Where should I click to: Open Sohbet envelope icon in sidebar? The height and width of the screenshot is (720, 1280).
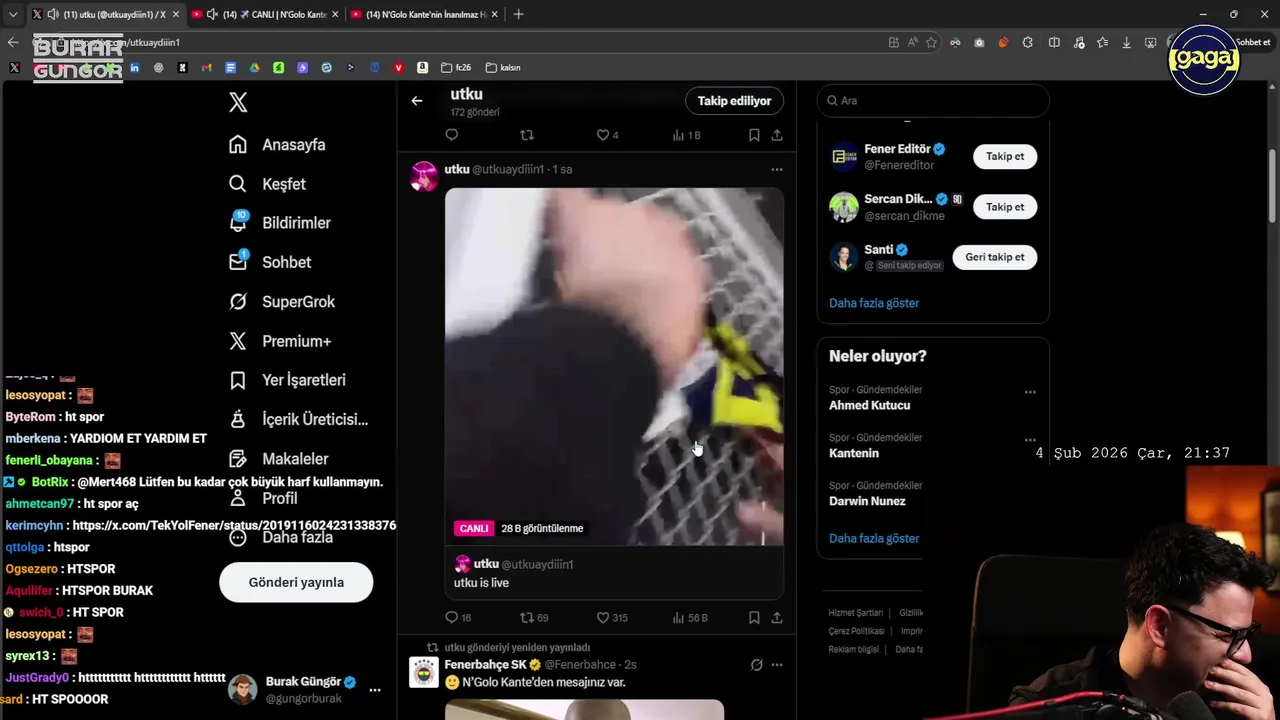click(x=238, y=261)
